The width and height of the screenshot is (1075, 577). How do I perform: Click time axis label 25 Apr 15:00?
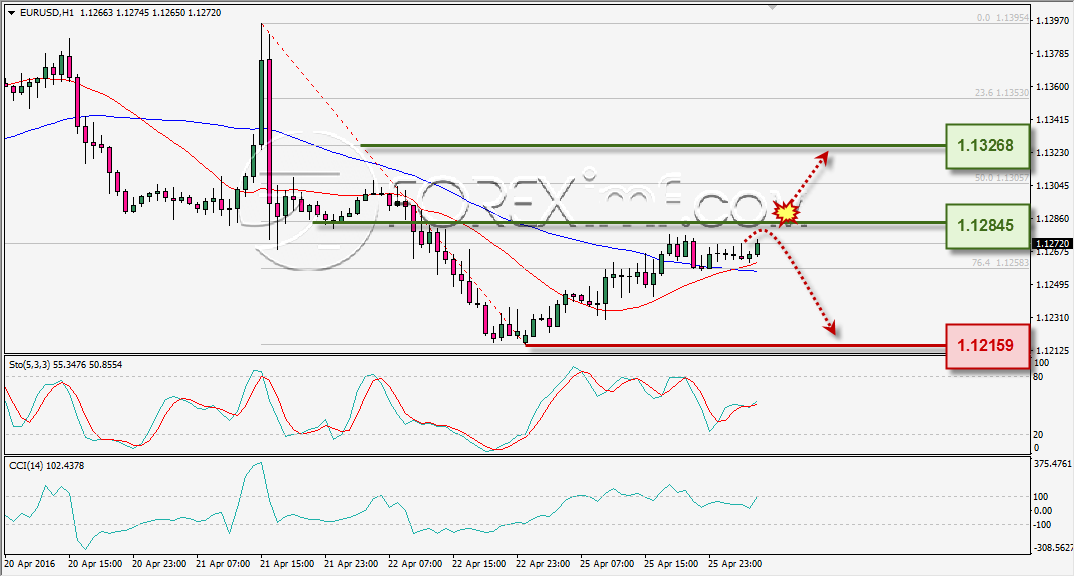tap(671, 563)
